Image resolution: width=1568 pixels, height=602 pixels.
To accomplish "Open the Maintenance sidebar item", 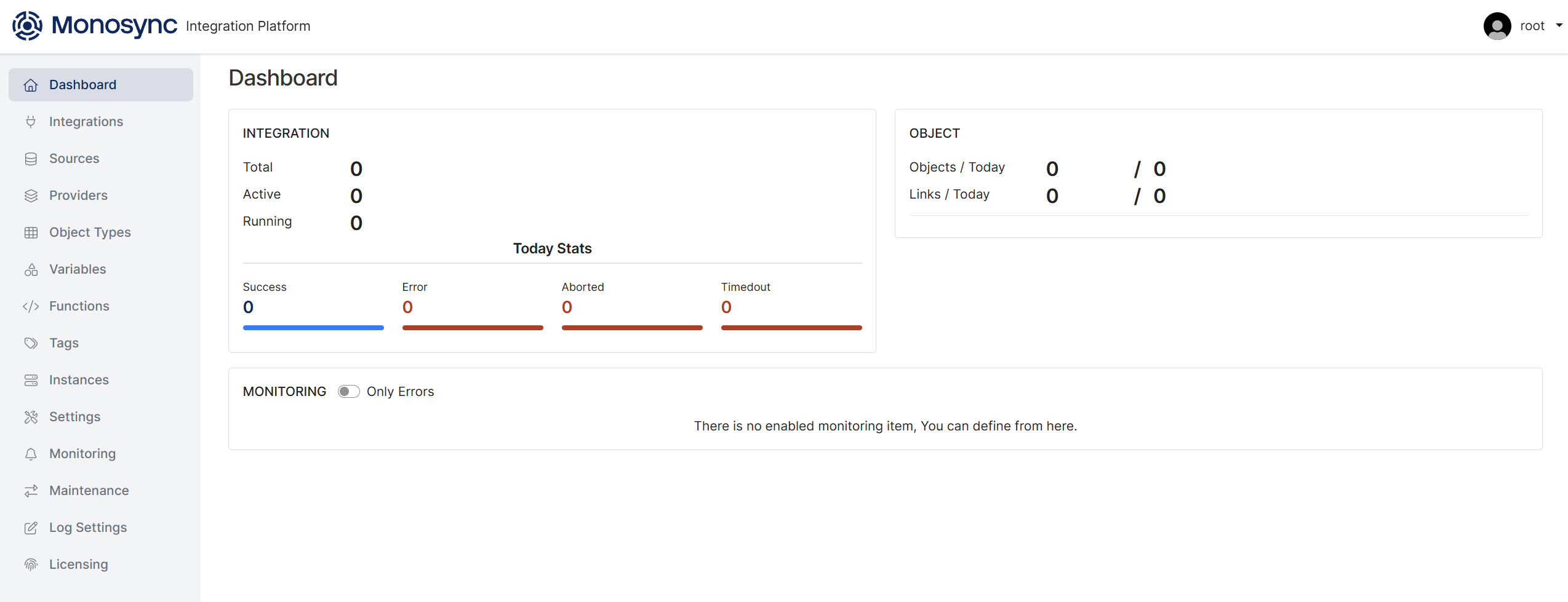I will pyautogui.click(x=89, y=491).
